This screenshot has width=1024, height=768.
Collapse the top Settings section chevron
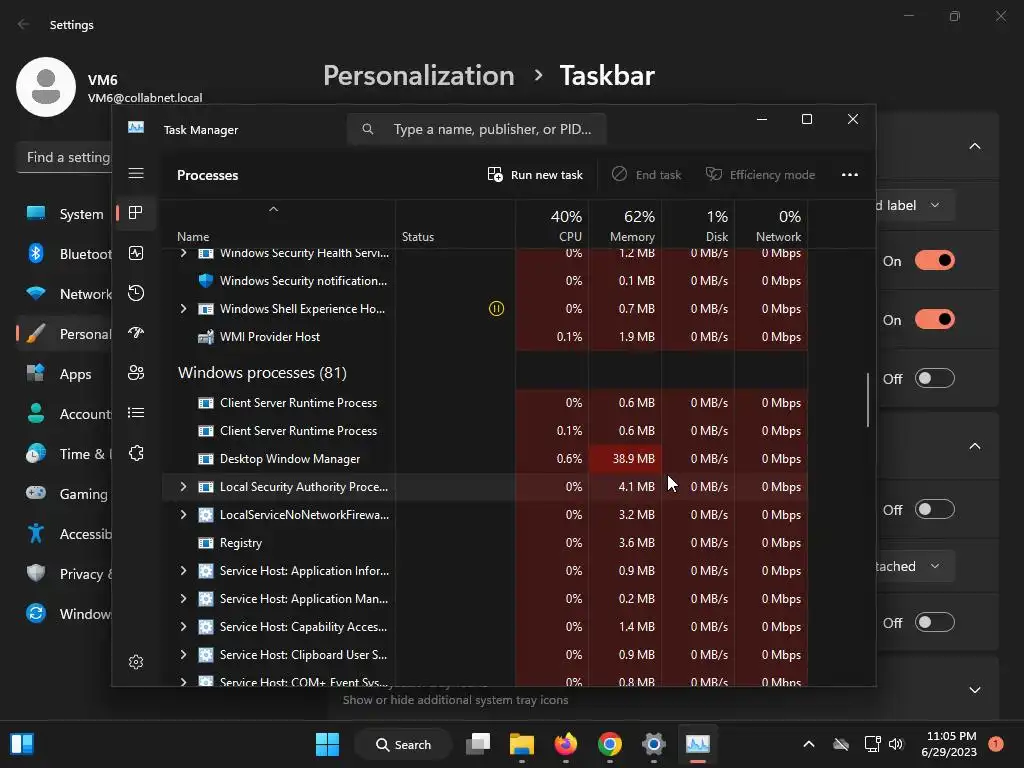click(974, 146)
